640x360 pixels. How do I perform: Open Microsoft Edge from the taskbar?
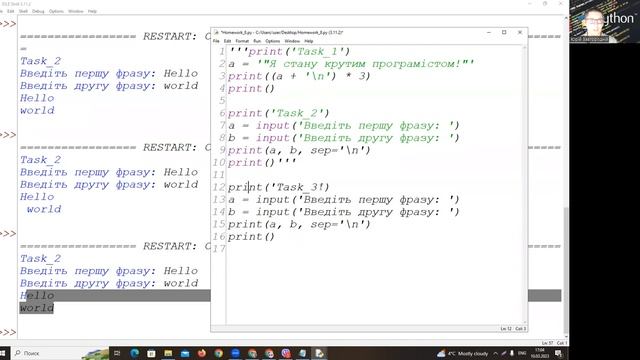pyautogui.click(x=134, y=353)
